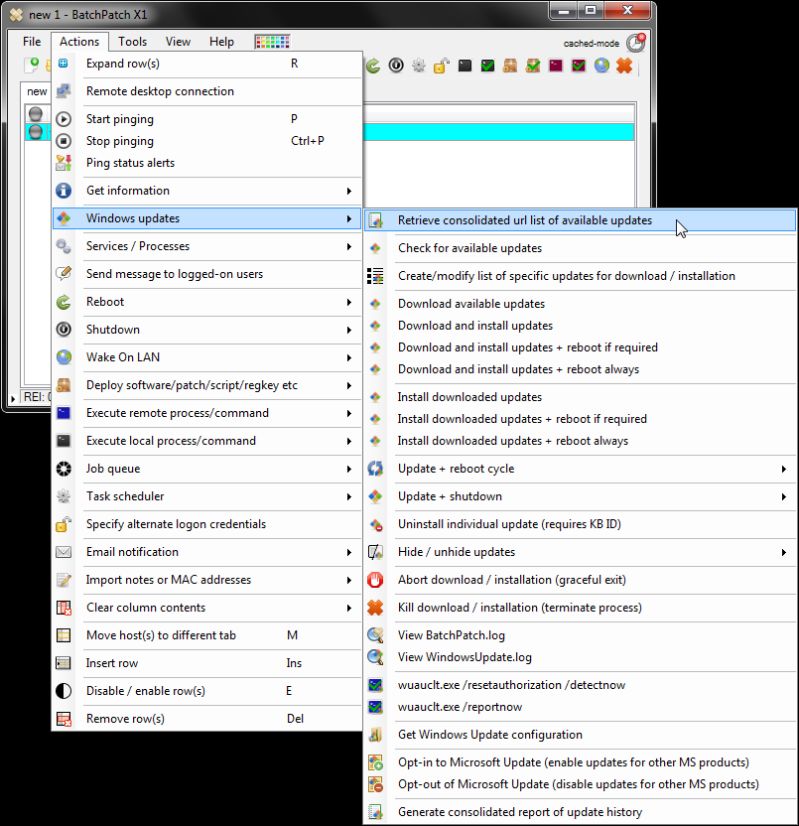Select Check for available updates
Image resolution: width=799 pixels, height=826 pixels.
point(580,248)
